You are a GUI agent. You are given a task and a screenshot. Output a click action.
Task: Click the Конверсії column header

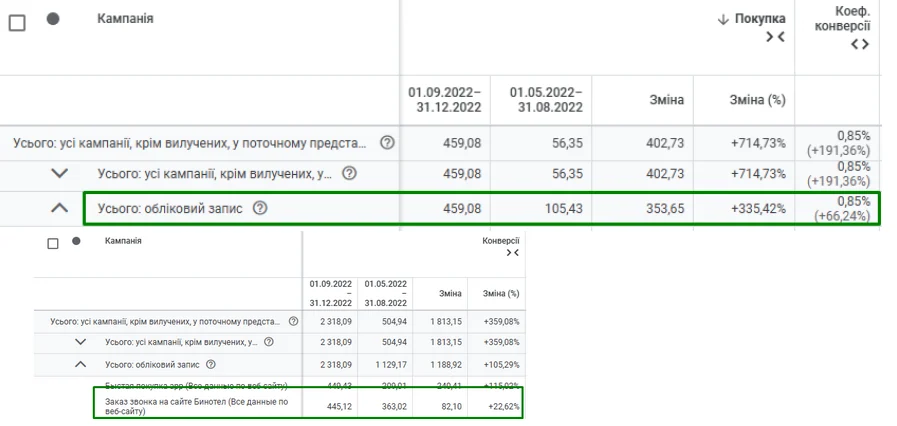tap(501, 241)
